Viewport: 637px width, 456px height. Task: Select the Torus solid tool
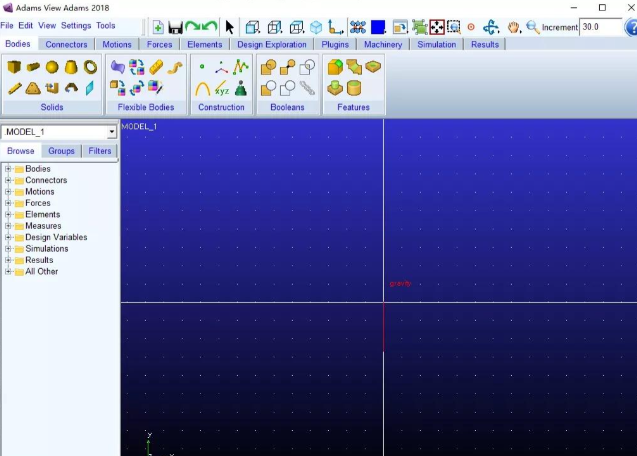(90, 67)
